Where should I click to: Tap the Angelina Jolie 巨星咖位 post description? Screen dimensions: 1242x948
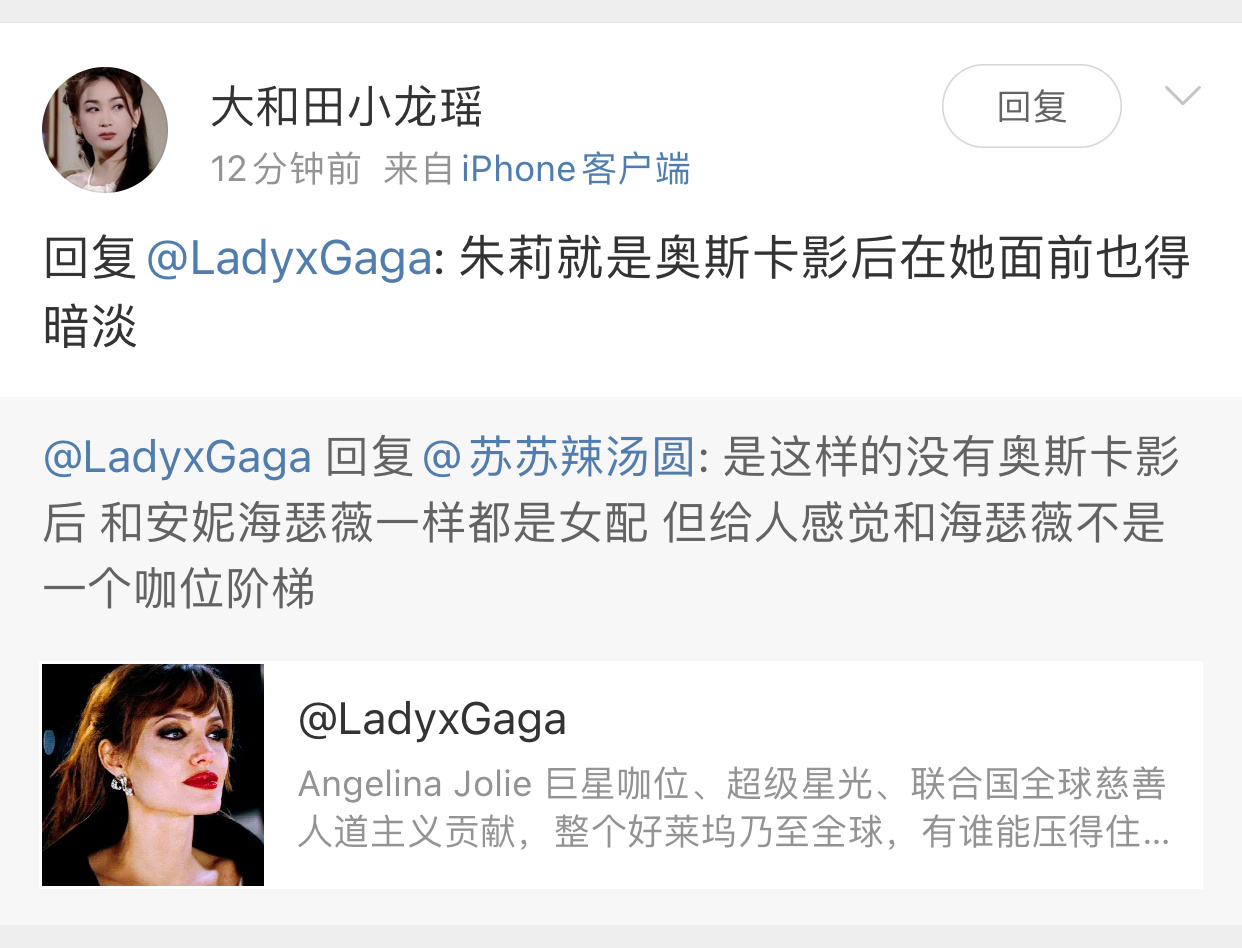[733, 808]
